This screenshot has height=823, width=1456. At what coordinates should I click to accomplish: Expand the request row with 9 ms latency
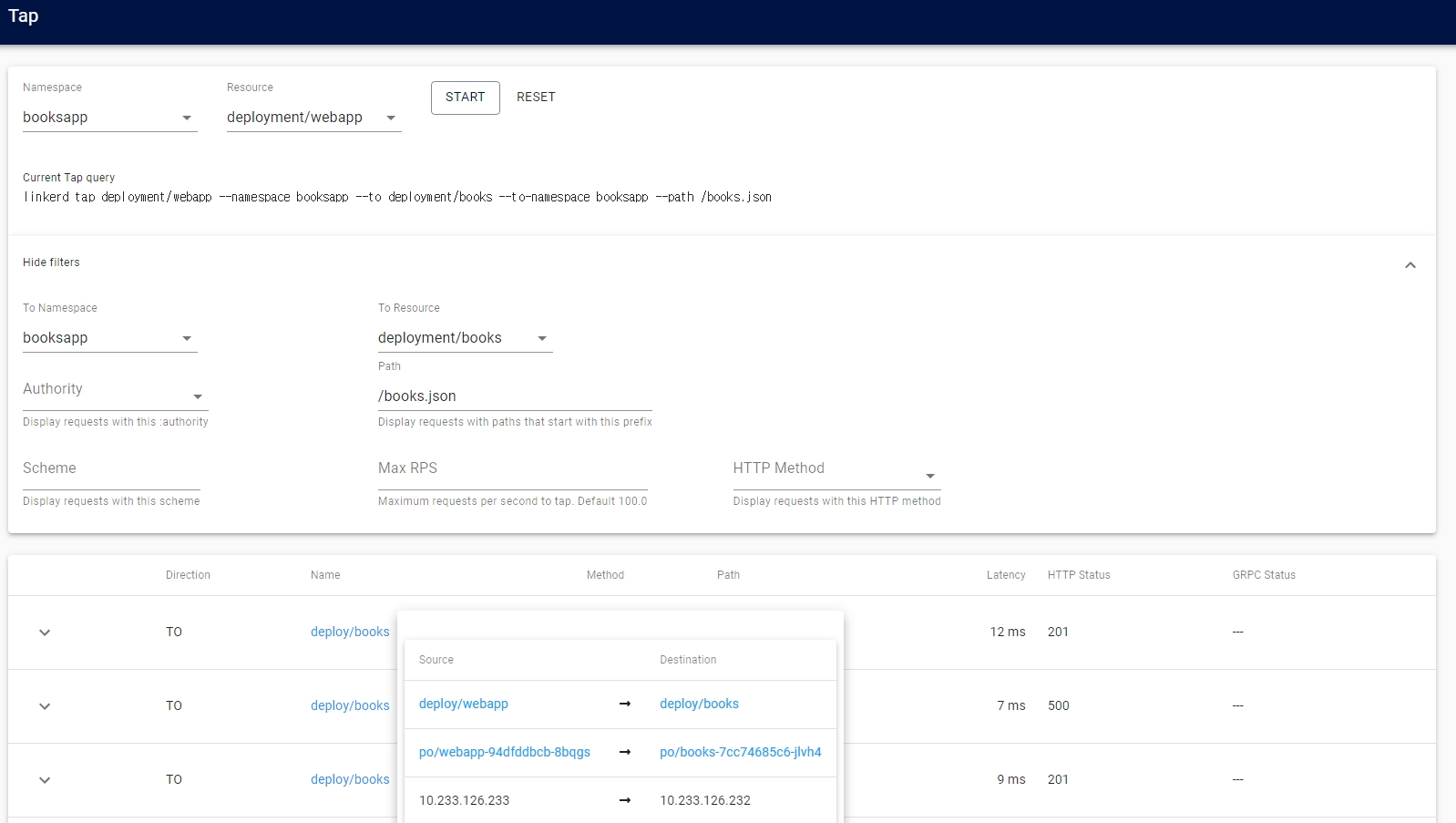pos(45,780)
